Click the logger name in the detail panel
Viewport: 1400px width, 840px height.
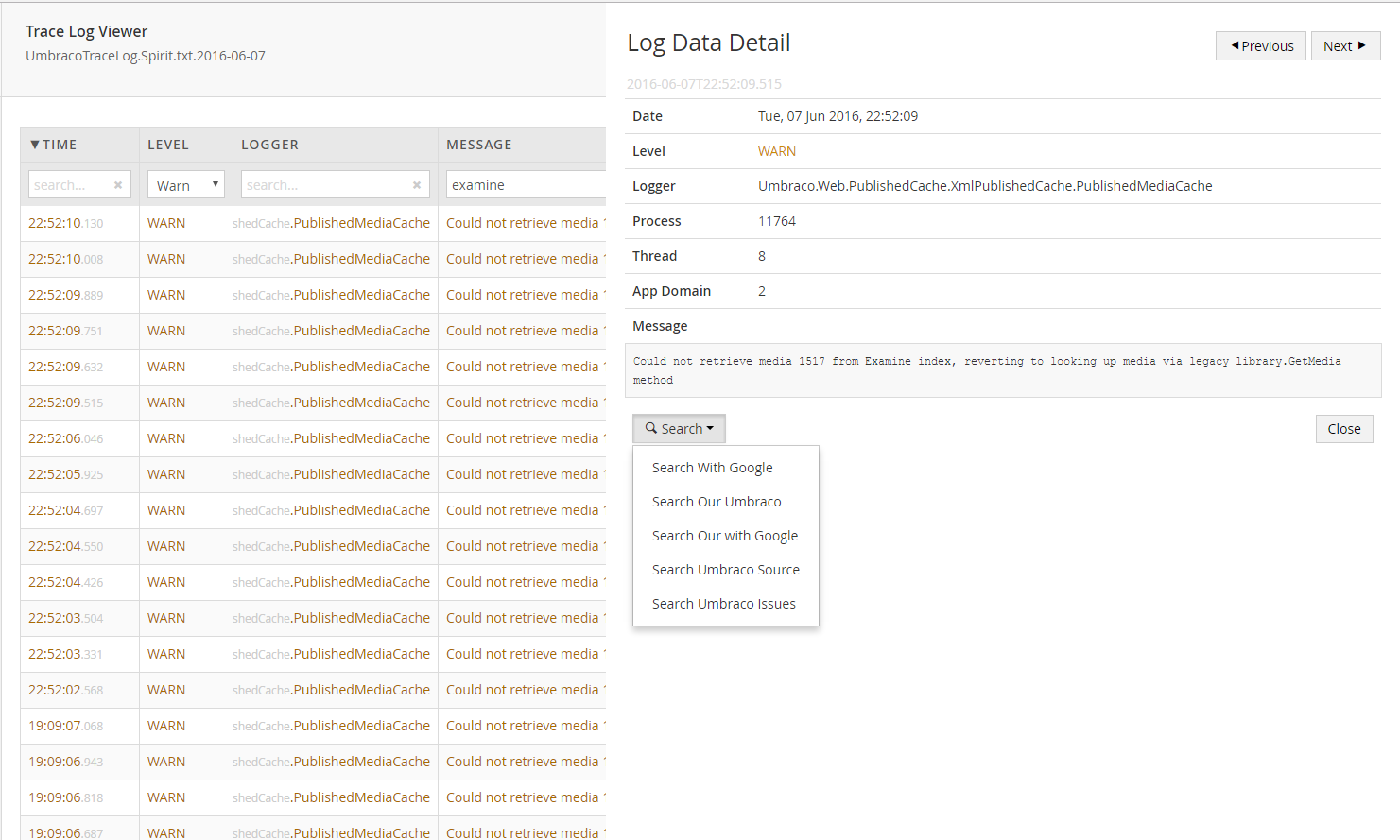point(985,186)
